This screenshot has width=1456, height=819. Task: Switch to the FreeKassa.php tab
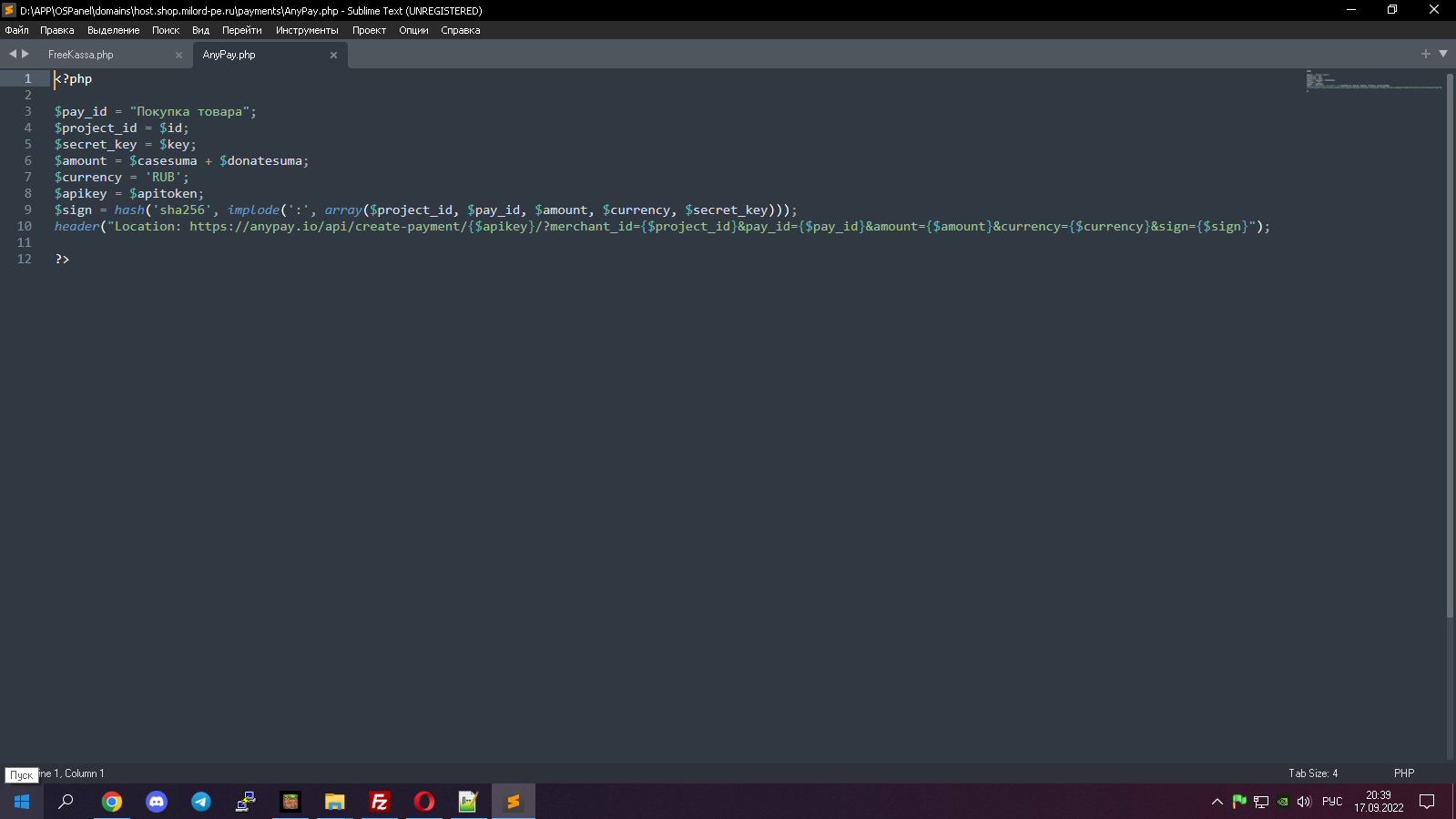click(81, 56)
